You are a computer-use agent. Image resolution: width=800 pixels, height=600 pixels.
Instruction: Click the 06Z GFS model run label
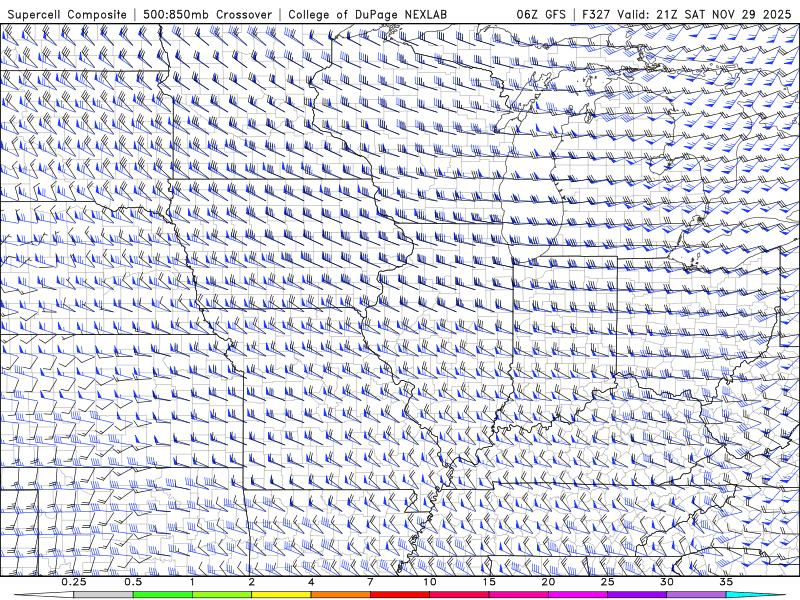541,14
